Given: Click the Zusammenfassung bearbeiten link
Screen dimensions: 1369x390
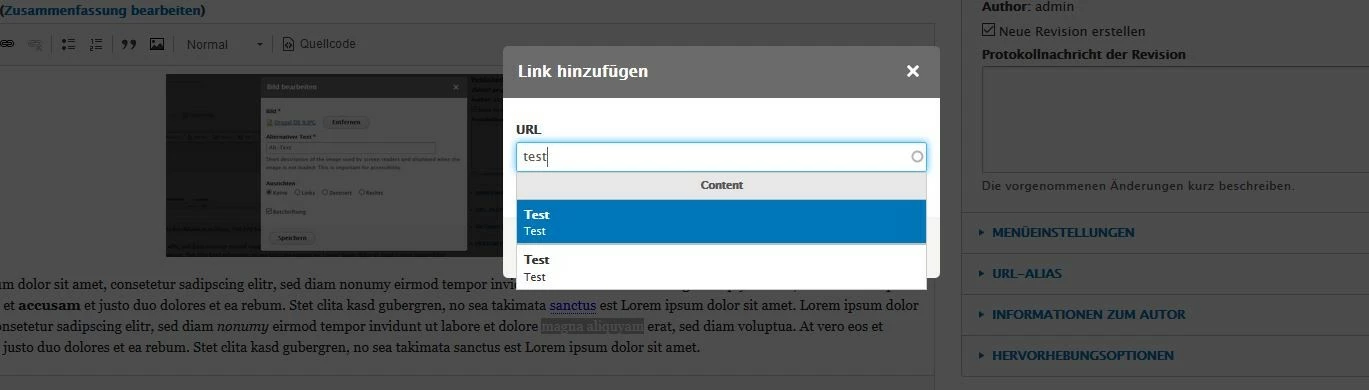Looking at the screenshot, I should 103,10.
